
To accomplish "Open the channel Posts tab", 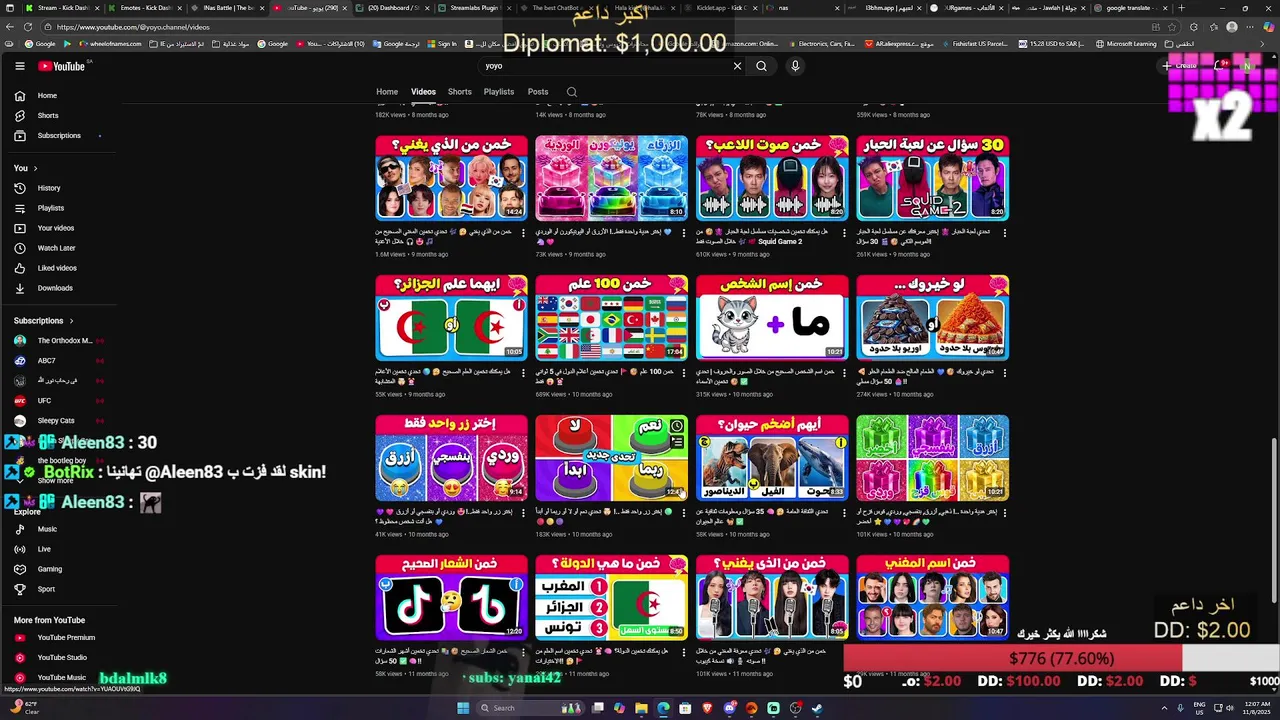I will (538, 92).
